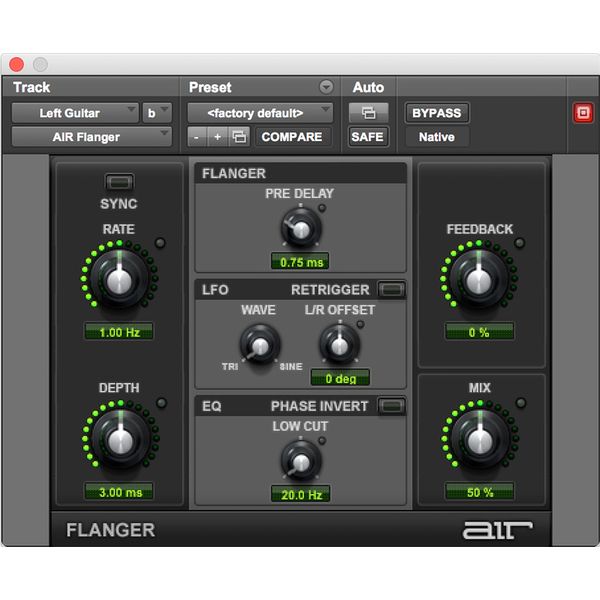Click the PRE DELAY automation indicator LED
The width and height of the screenshot is (600, 600).
tap(322, 208)
